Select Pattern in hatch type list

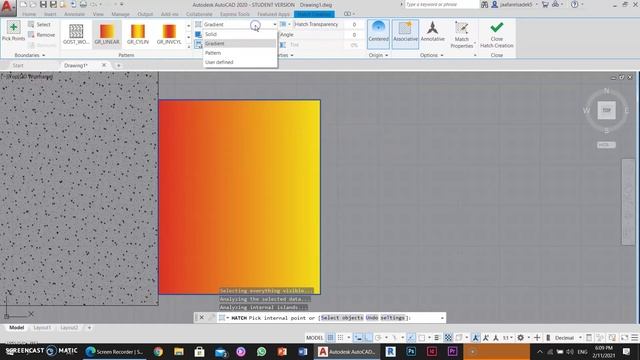pos(240,53)
